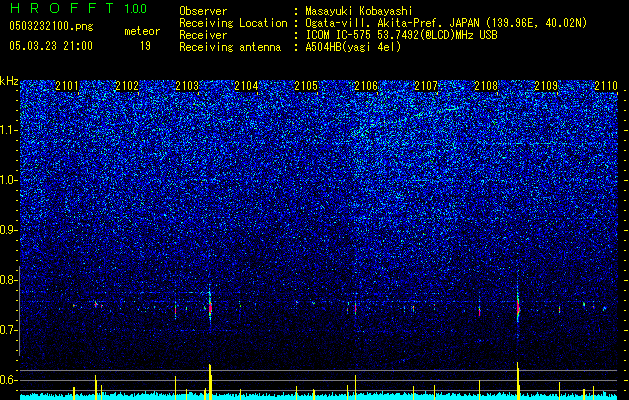Click the 2104 time marker
Screen dimensions: 629x400
point(246,86)
